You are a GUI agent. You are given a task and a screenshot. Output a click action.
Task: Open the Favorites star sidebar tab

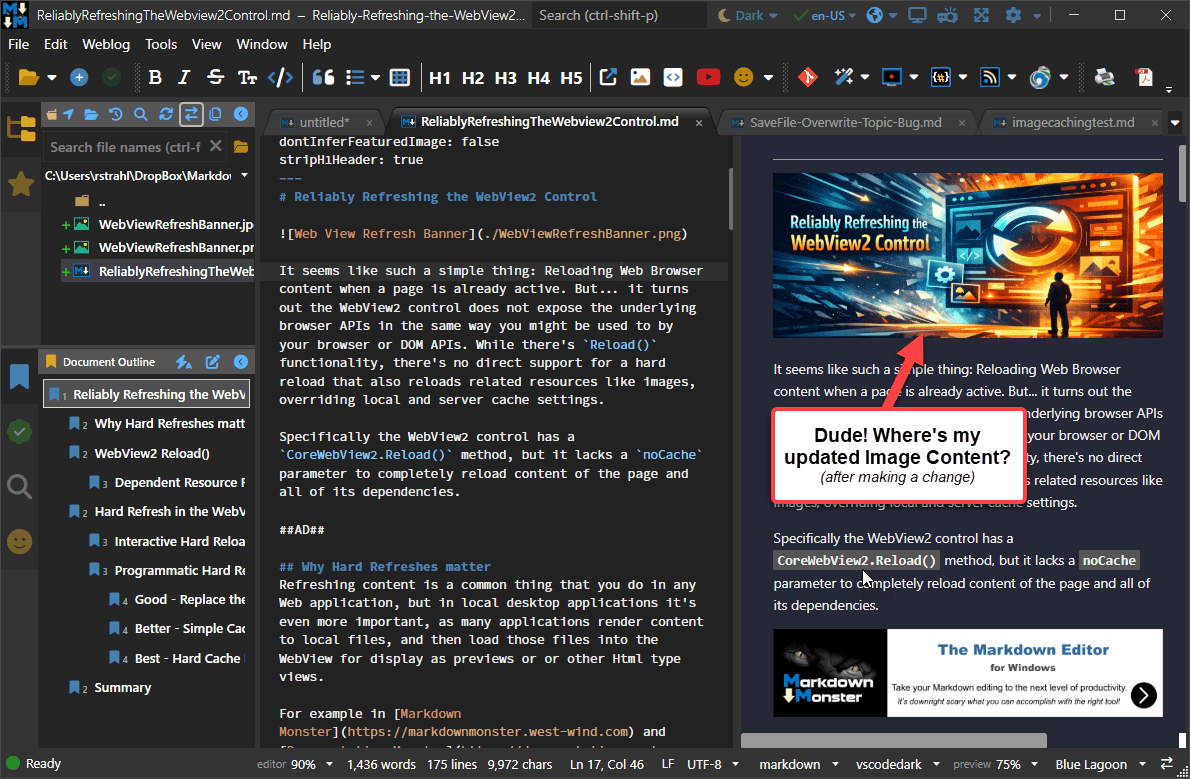tap(20, 183)
